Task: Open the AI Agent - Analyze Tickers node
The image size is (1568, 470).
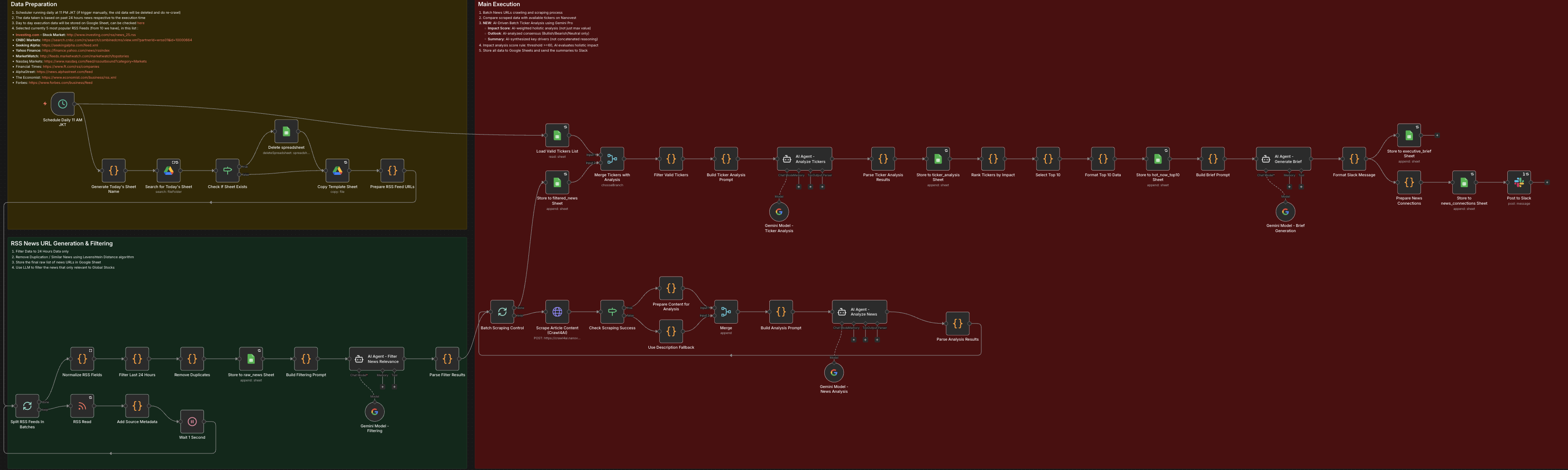Action: [x=804, y=159]
